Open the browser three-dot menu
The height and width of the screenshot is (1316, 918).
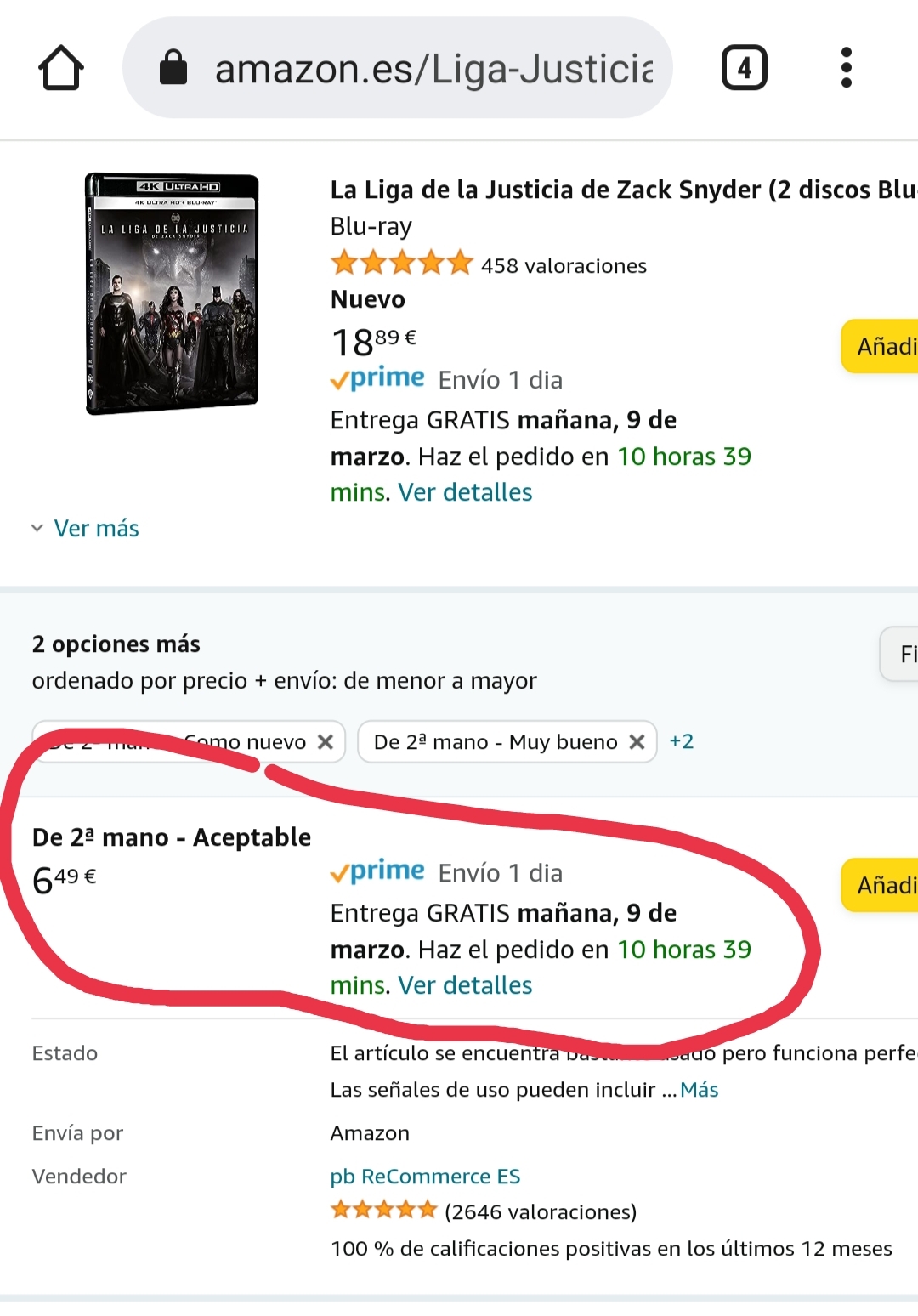pos(846,68)
